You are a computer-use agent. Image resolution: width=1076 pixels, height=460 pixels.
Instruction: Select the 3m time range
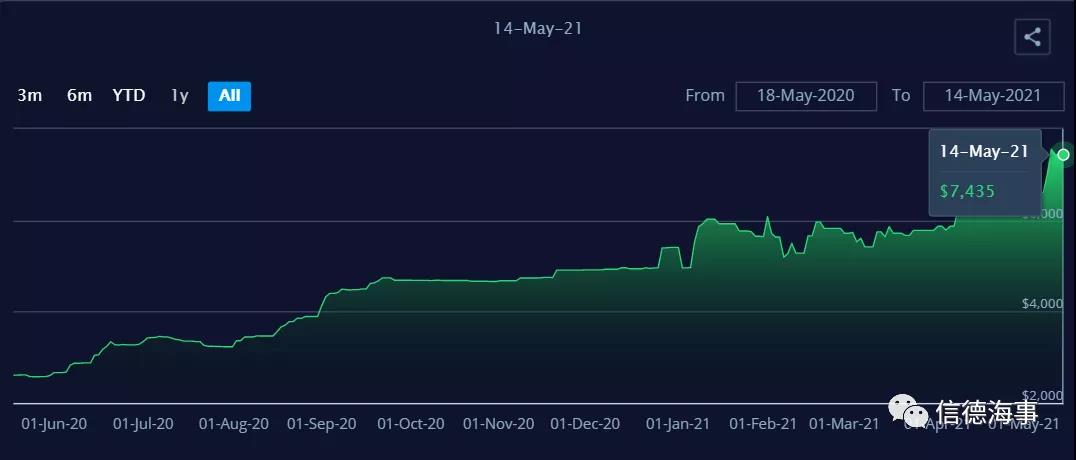(30, 96)
